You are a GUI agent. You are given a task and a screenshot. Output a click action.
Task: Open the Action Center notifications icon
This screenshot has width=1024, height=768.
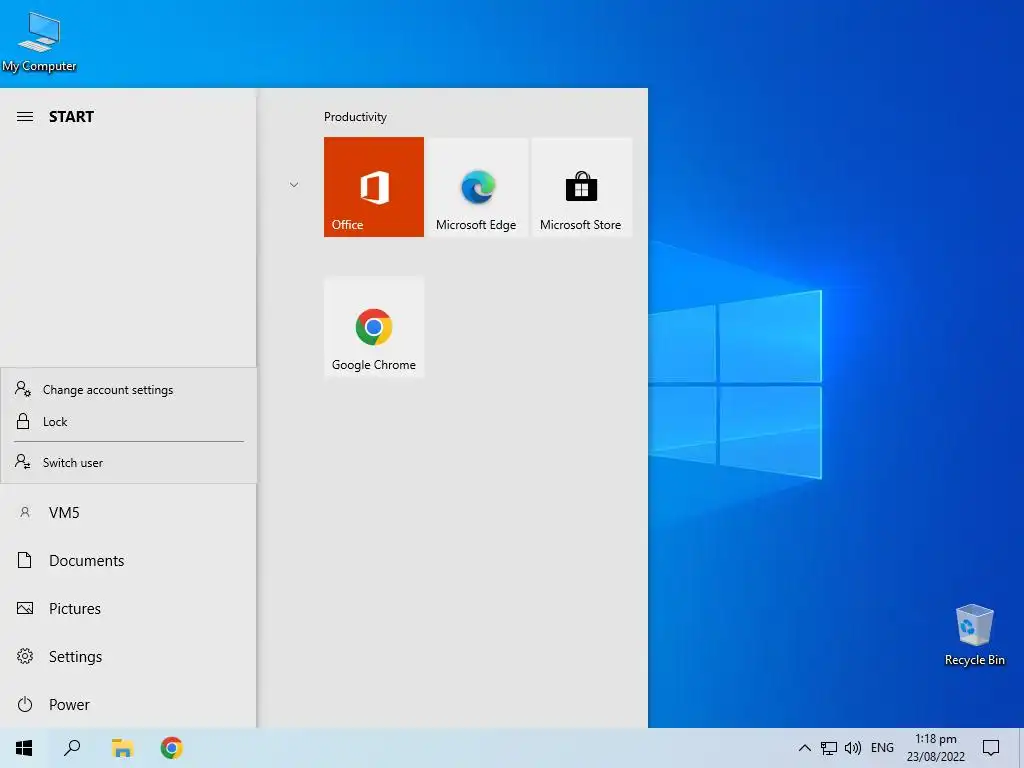point(991,748)
